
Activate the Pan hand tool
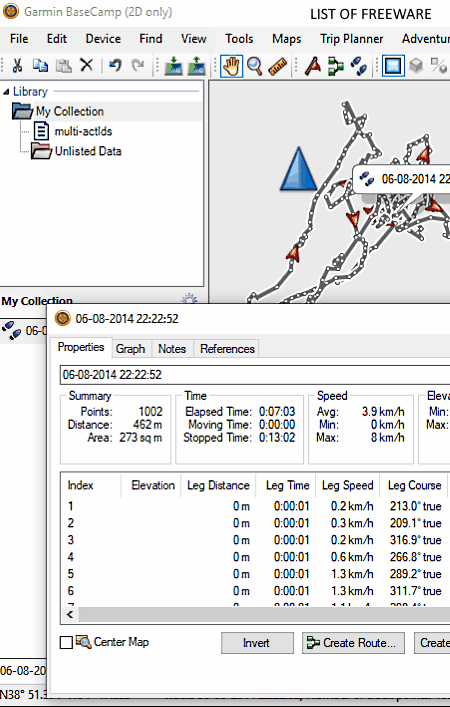click(x=231, y=66)
